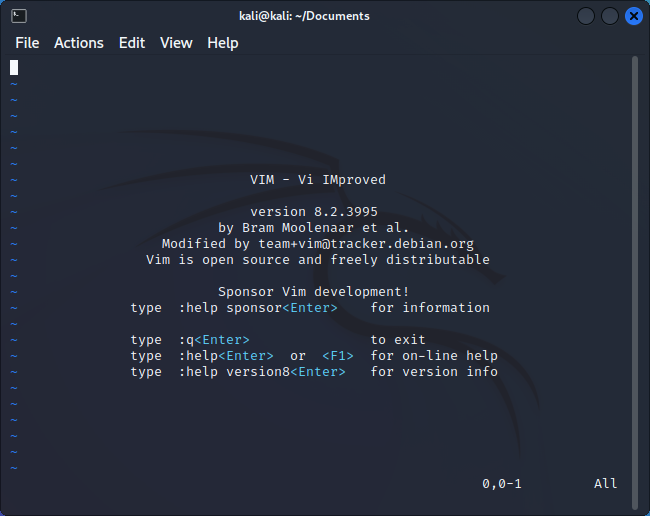650x516 pixels.
Task: Click the terminal icon in the title bar
Action: pyautogui.click(x=19, y=16)
